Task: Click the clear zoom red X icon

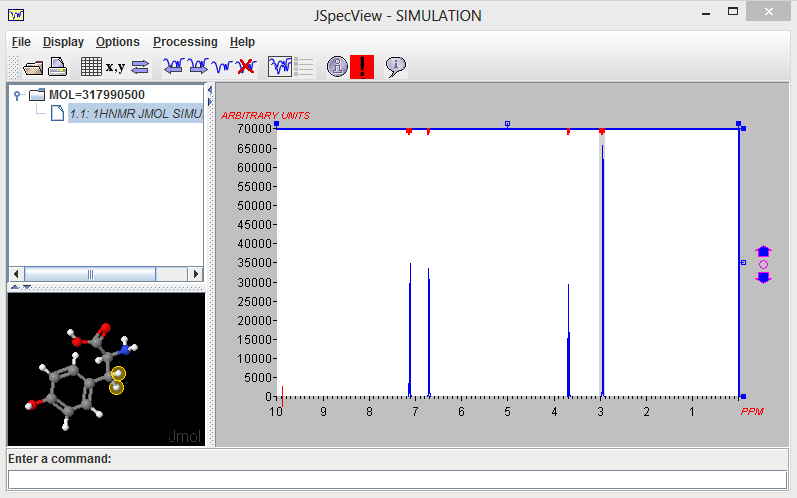Action: (x=247, y=67)
